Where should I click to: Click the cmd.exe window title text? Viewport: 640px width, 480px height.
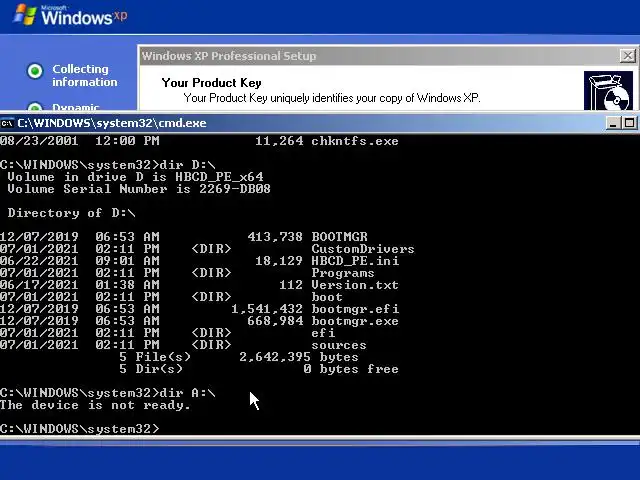[112, 123]
